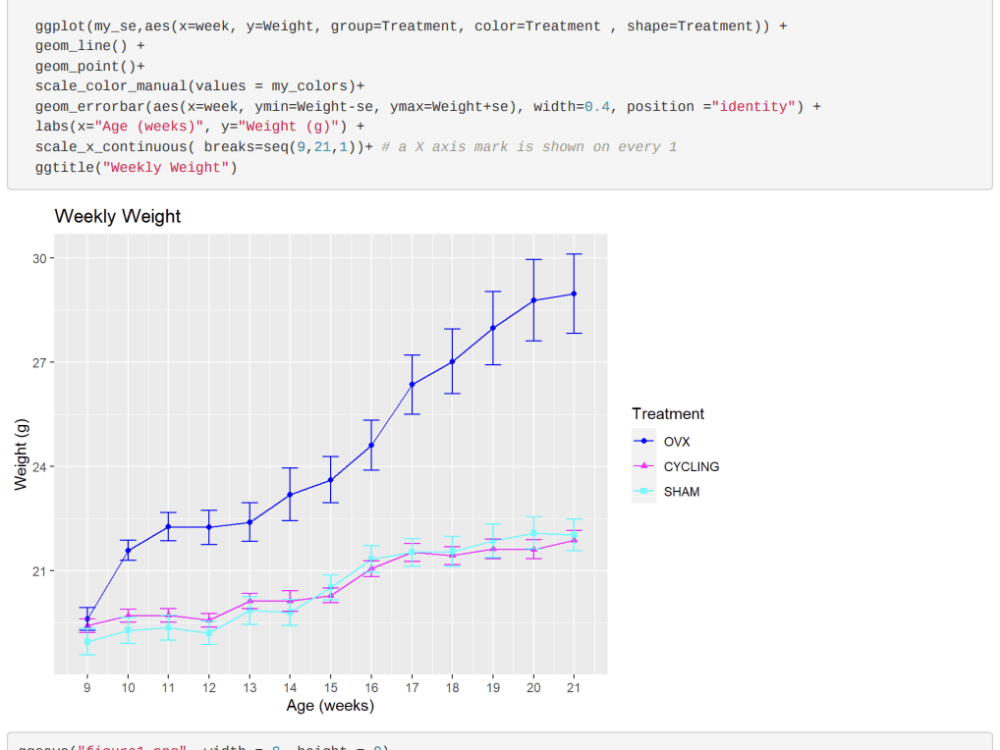Click the topmost OVX data point at week 21

click(x=574, y=293)
